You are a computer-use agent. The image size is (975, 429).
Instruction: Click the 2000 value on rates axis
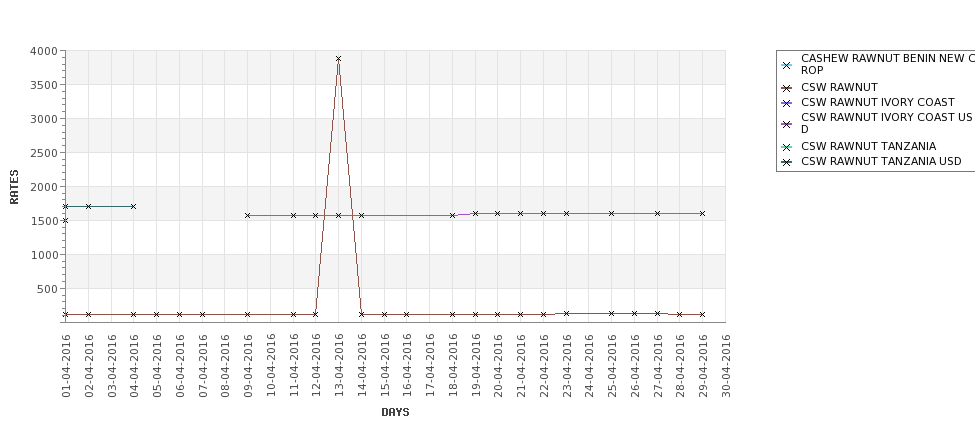tap(44, 187)
